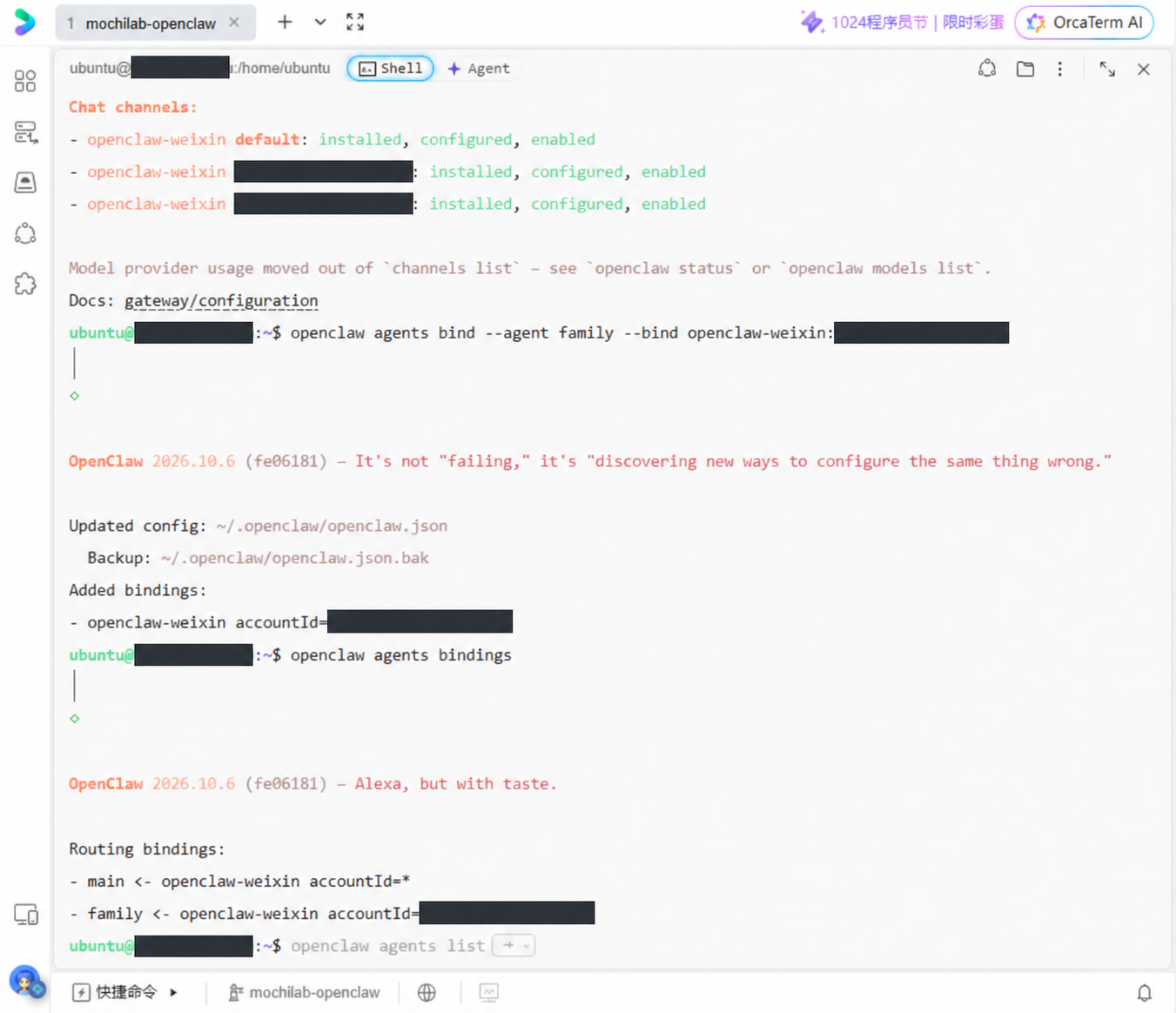Expand the terminal panel
The width and height of the screenshot is (1176, 1013).
tap(1107, 69)
